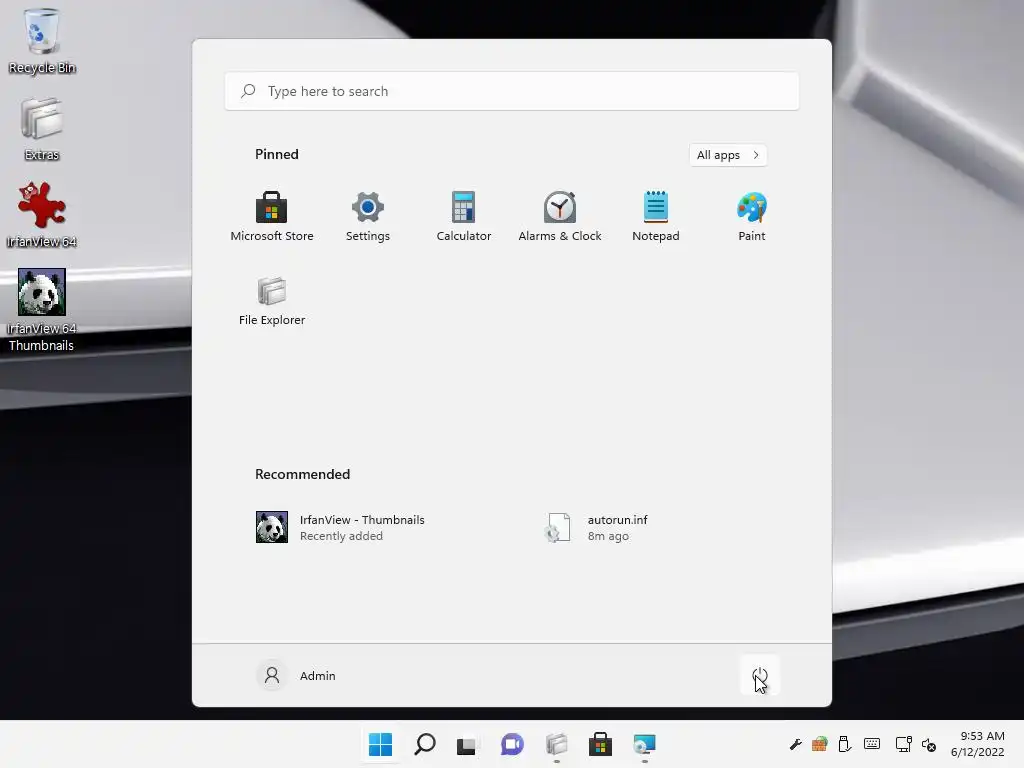
Task: Select IrfanView 64 Thumbnails desktop shortcut
Action: click(x=42, y=310)
